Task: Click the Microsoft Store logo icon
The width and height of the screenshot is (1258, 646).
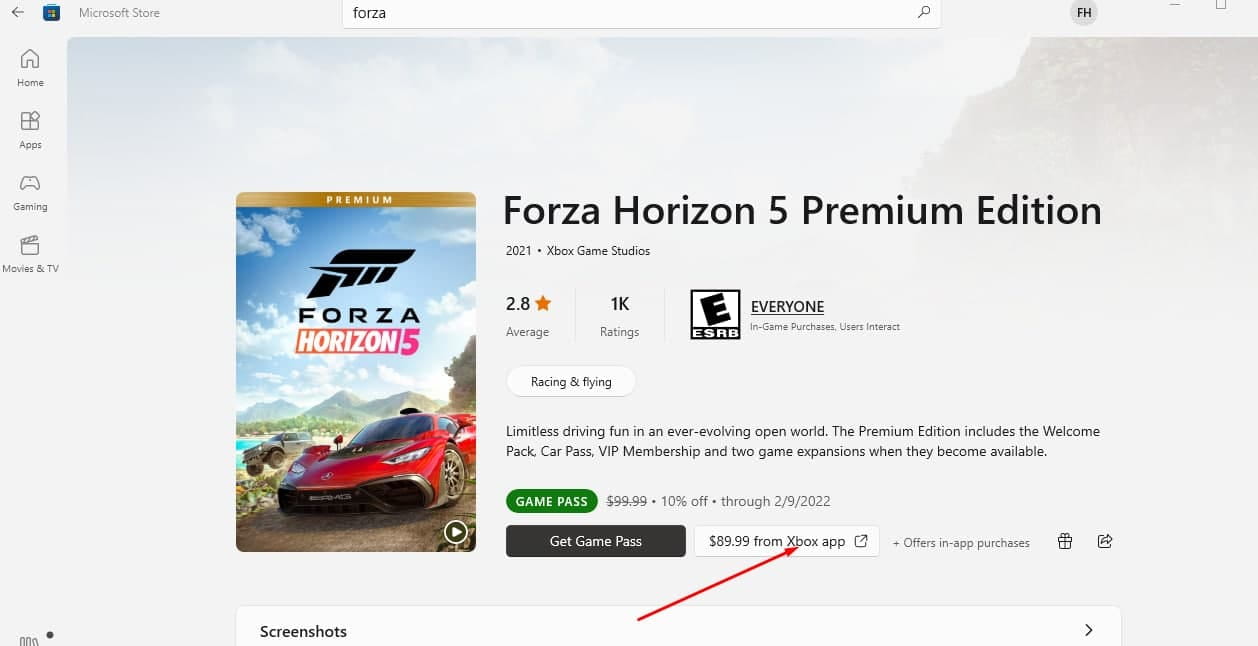Action: click(x=53, y=13)
